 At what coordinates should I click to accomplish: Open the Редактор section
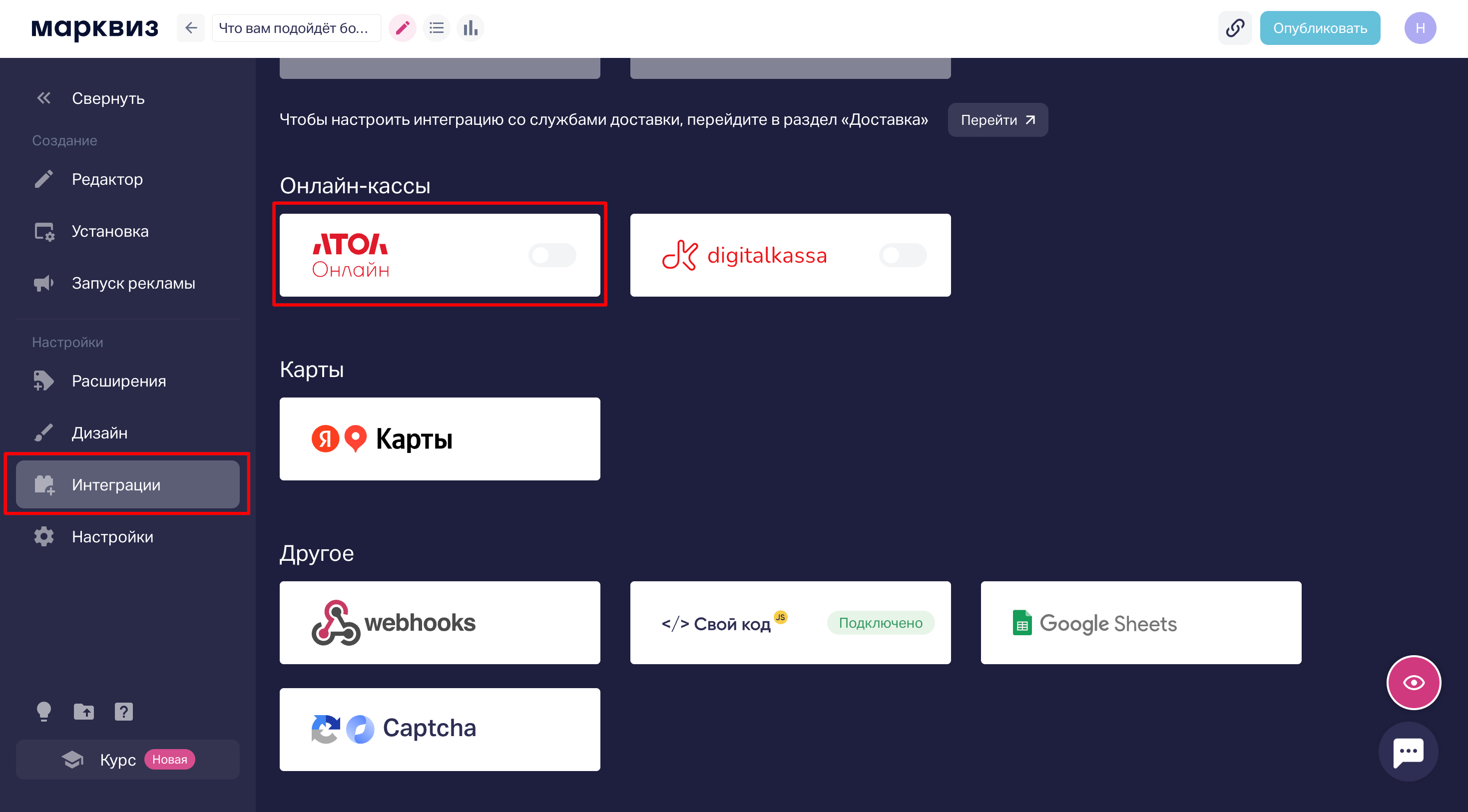click(107, 179)
